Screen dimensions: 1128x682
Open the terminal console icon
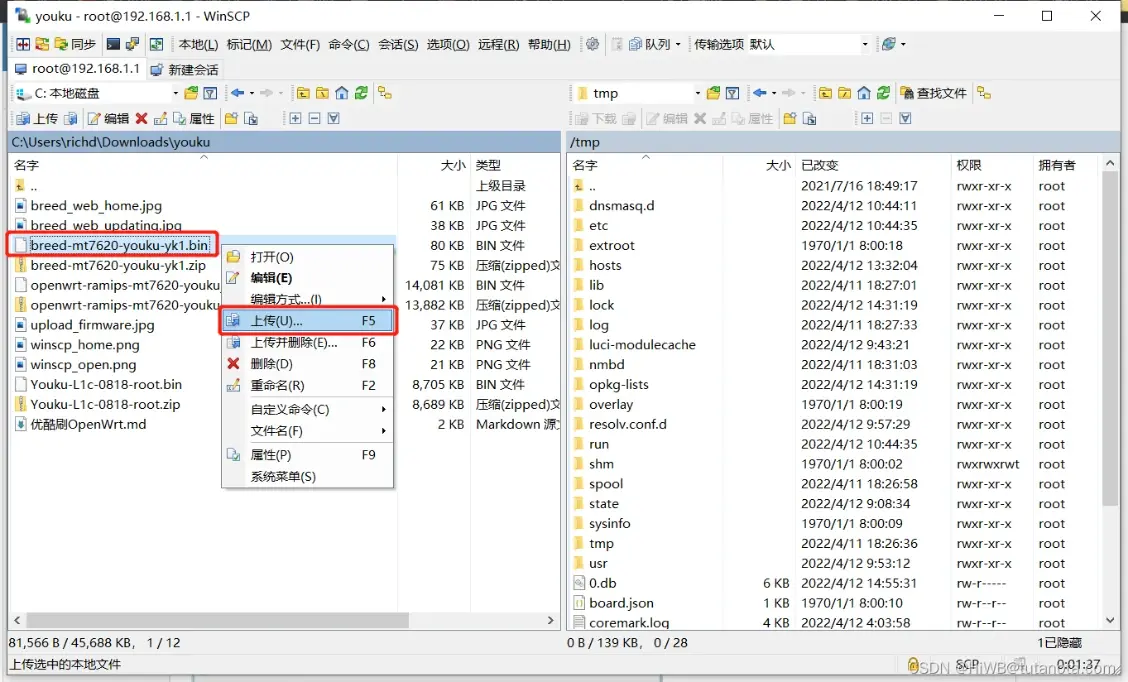pos(113,45)
